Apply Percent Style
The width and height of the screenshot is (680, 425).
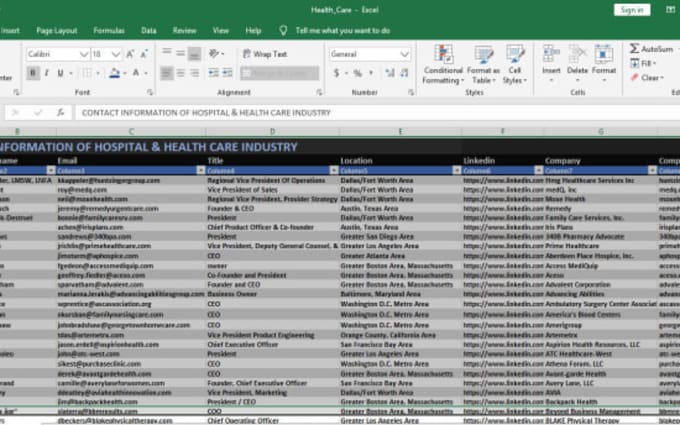(x=357, y=73)
